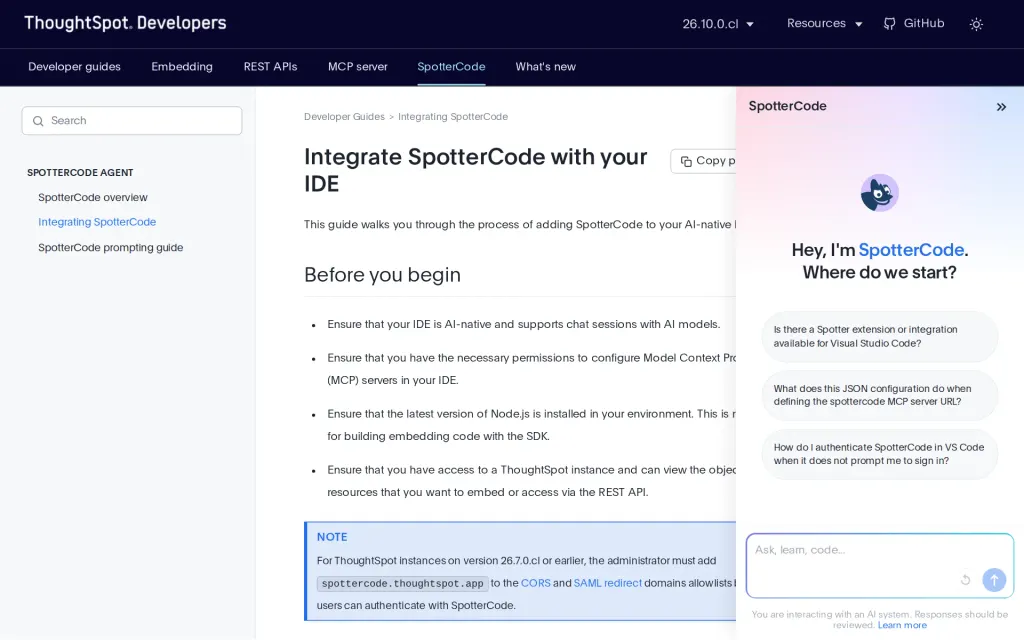Open SpotterCode overview in sidebar
This screenshot has height=640, width=1024.
click(x=93, y=197)
